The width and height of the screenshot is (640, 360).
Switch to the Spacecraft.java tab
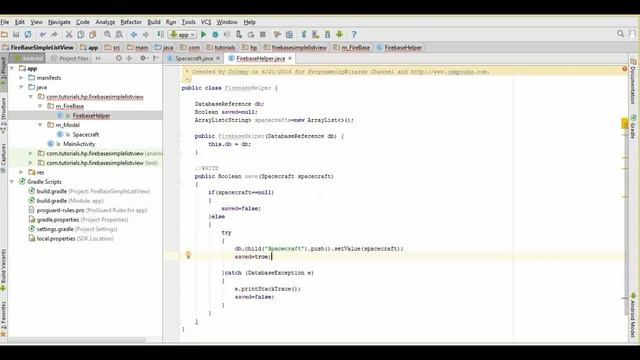click(194, 58)
